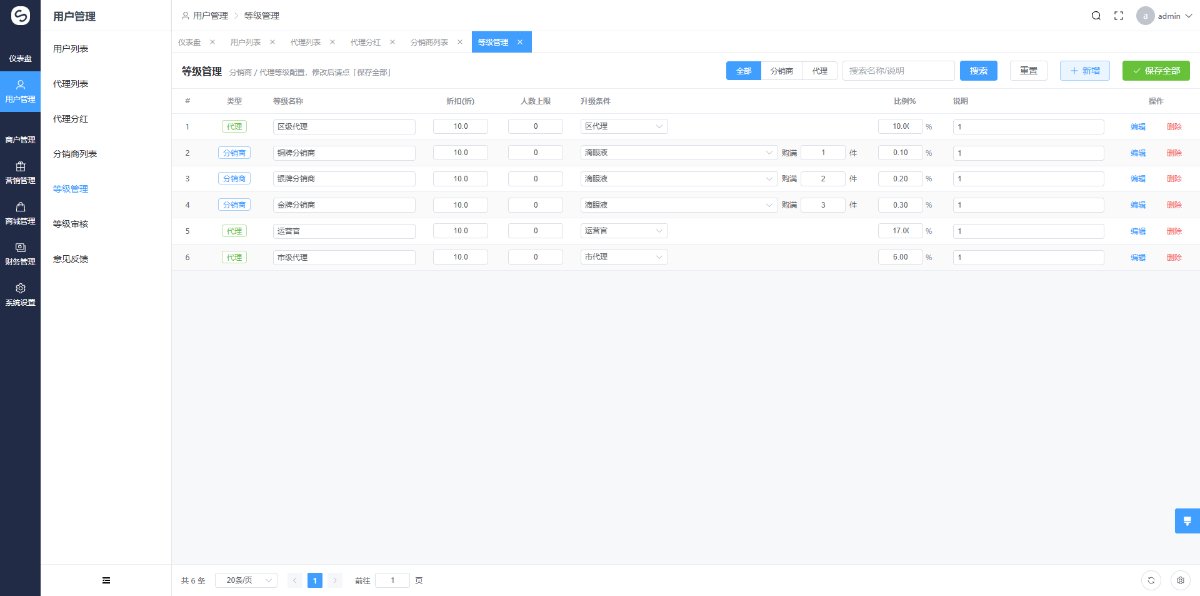Switch to the 代理分红 tab

click(x=365, y=42)
